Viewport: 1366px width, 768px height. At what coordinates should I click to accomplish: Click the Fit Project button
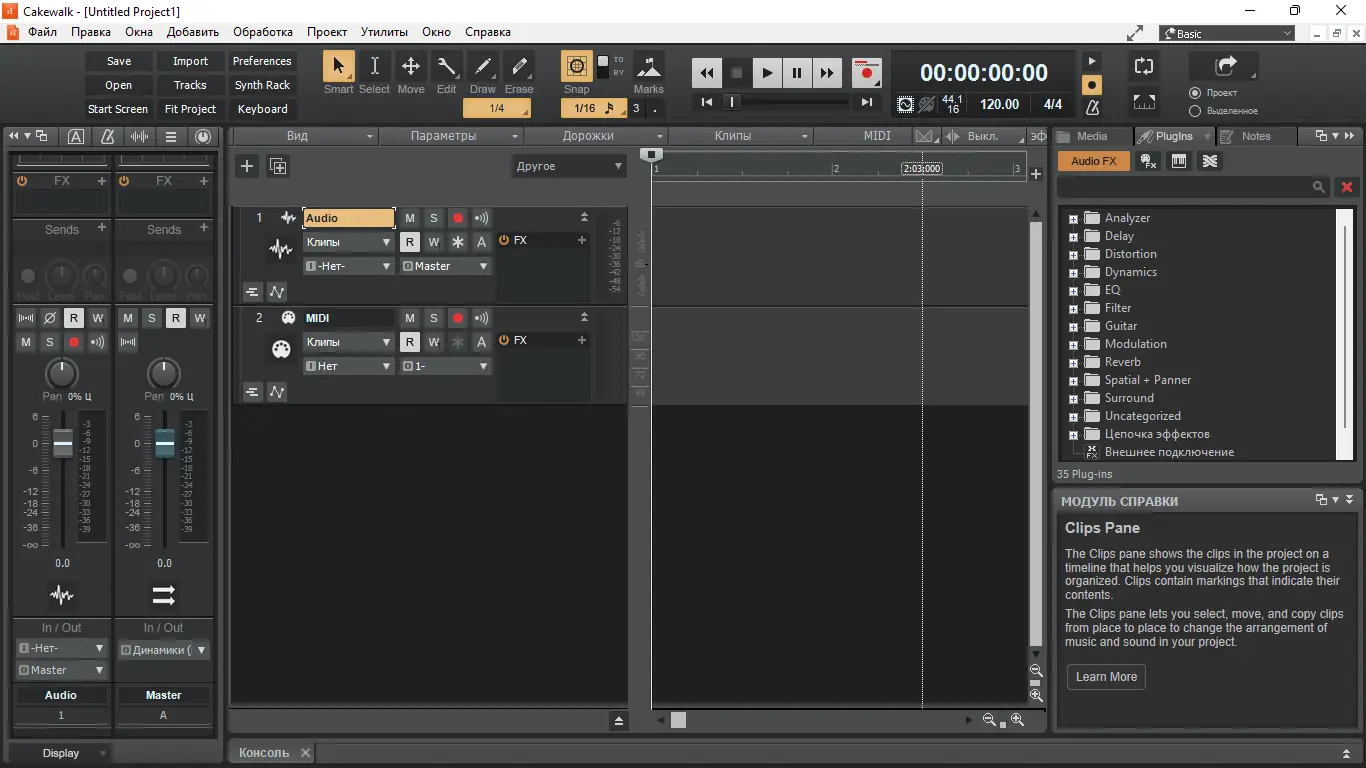click(x=190, y=109)
